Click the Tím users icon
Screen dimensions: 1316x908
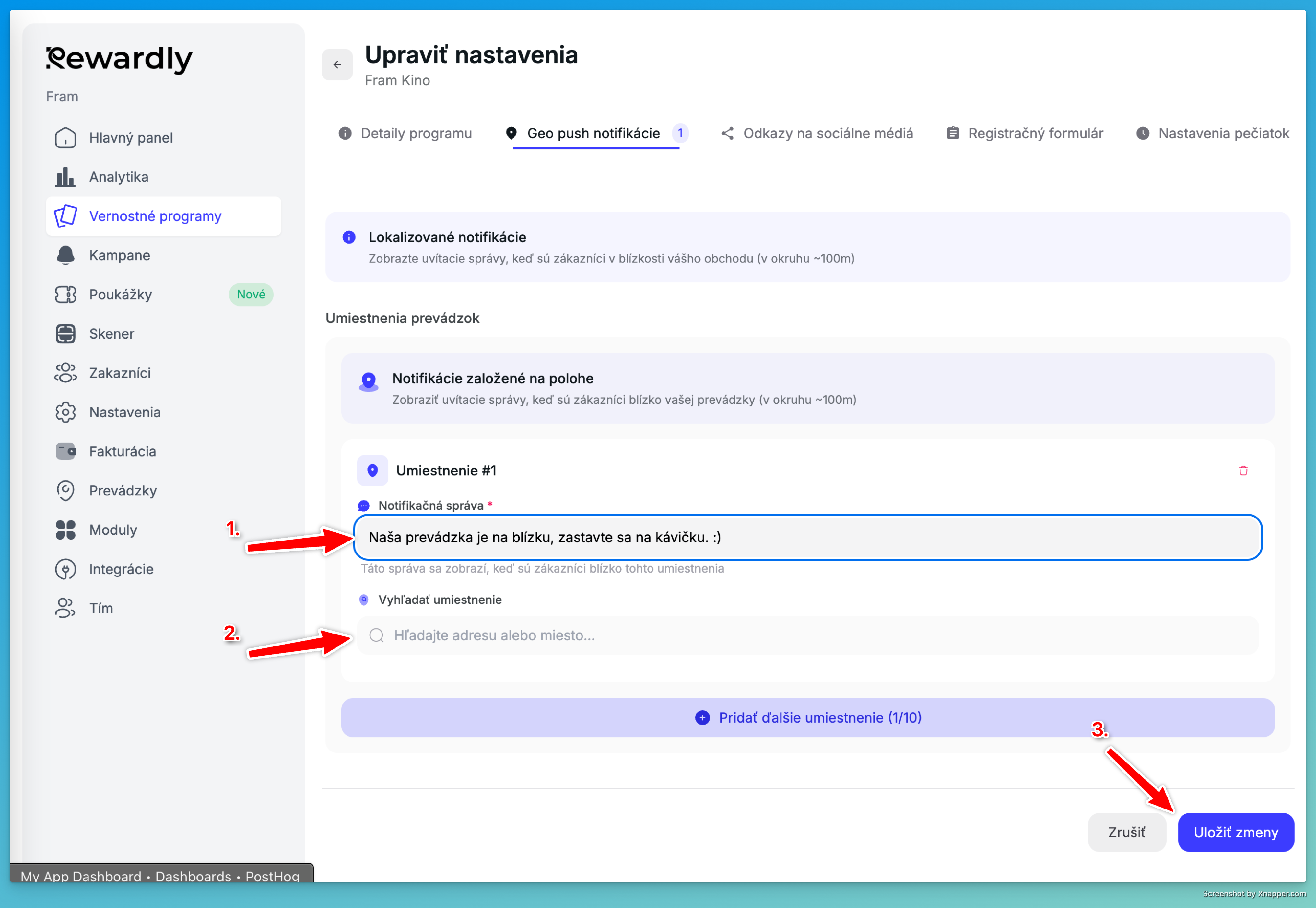[x=65, y=608]
